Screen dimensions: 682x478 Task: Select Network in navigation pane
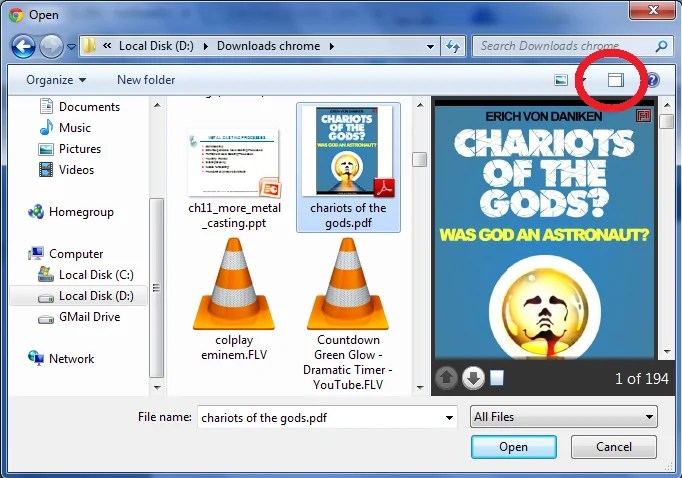(61, 359)
